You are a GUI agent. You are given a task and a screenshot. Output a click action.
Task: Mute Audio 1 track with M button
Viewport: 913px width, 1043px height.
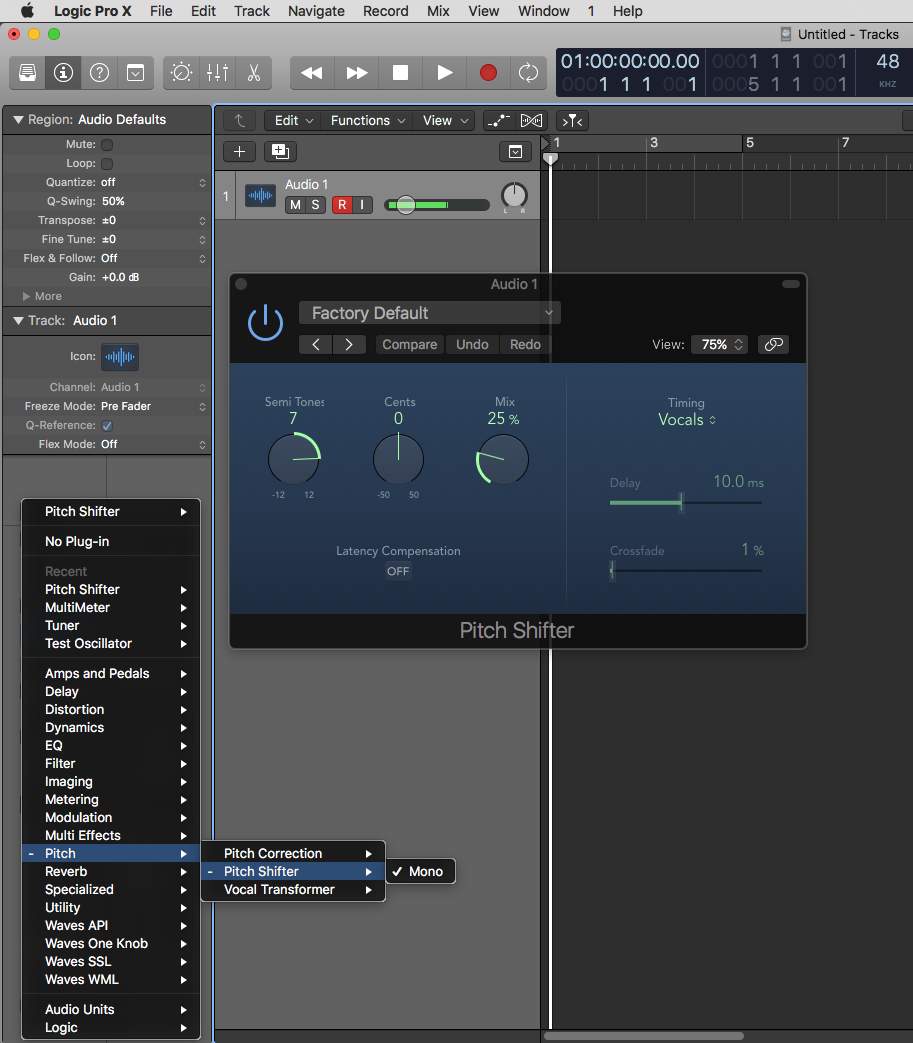click(295, 205)
